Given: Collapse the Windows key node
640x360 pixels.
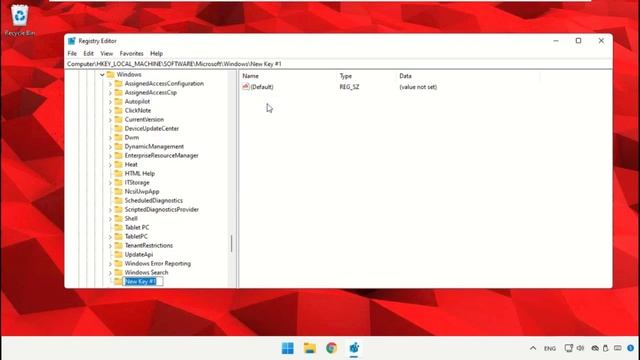Looking at the screenshot, I should coord(102,75).
